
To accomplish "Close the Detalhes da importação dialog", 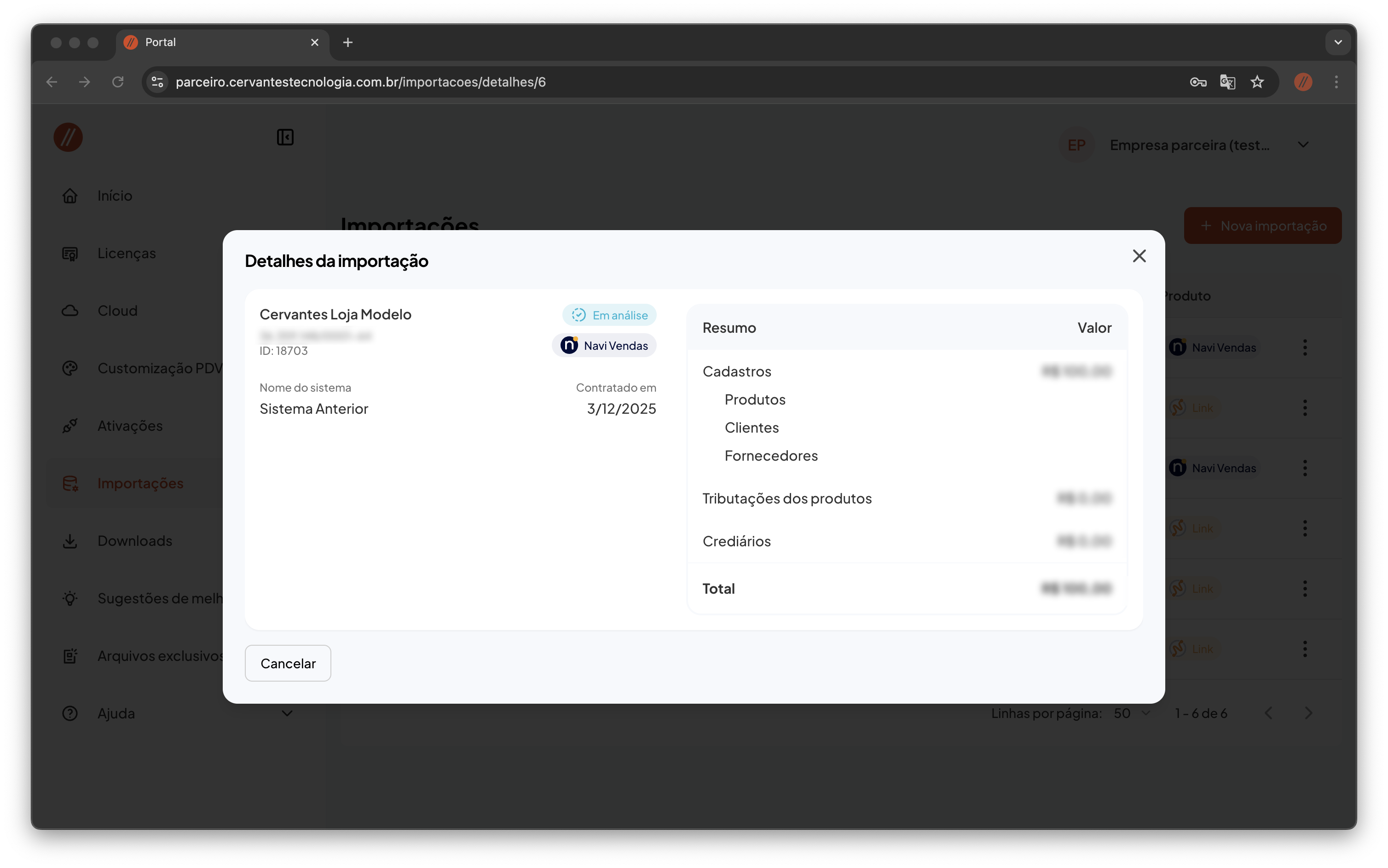I will [1139, 256].
